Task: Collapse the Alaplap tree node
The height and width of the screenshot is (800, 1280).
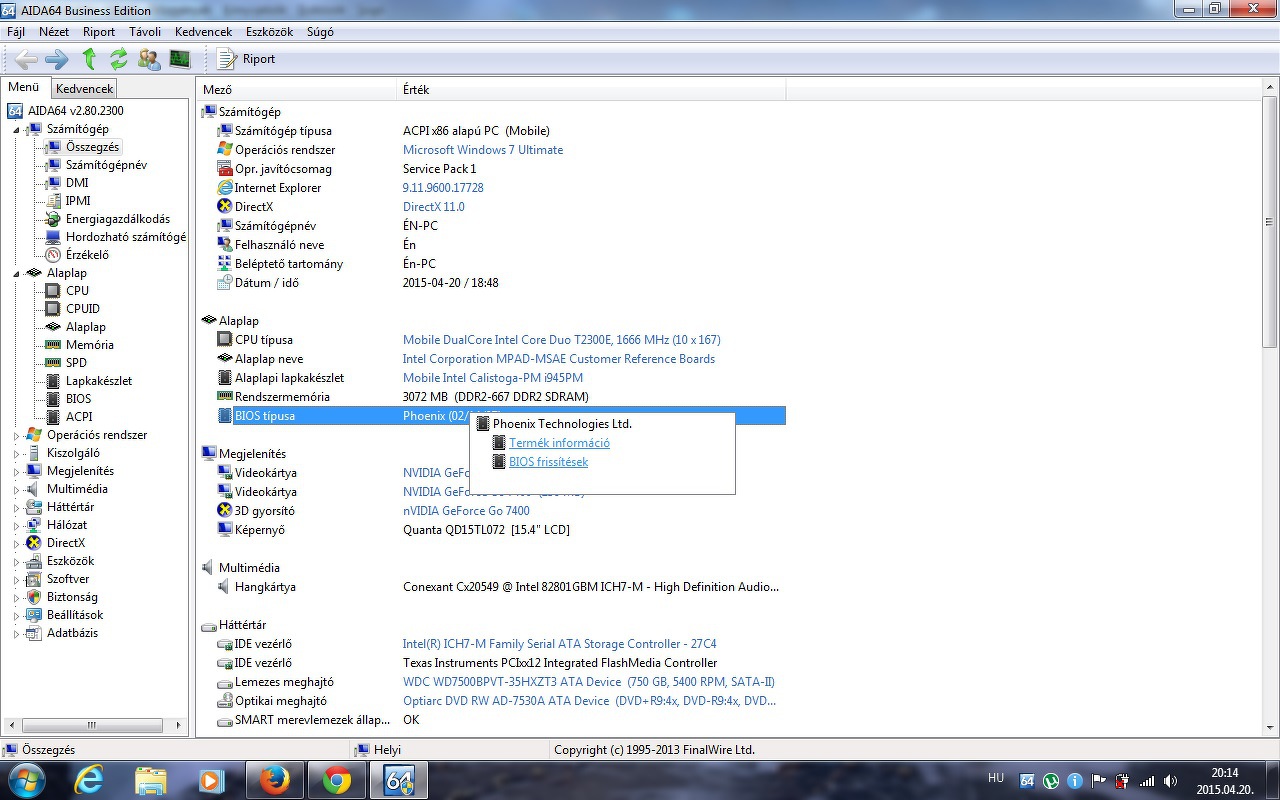Action: coord(16,273)
